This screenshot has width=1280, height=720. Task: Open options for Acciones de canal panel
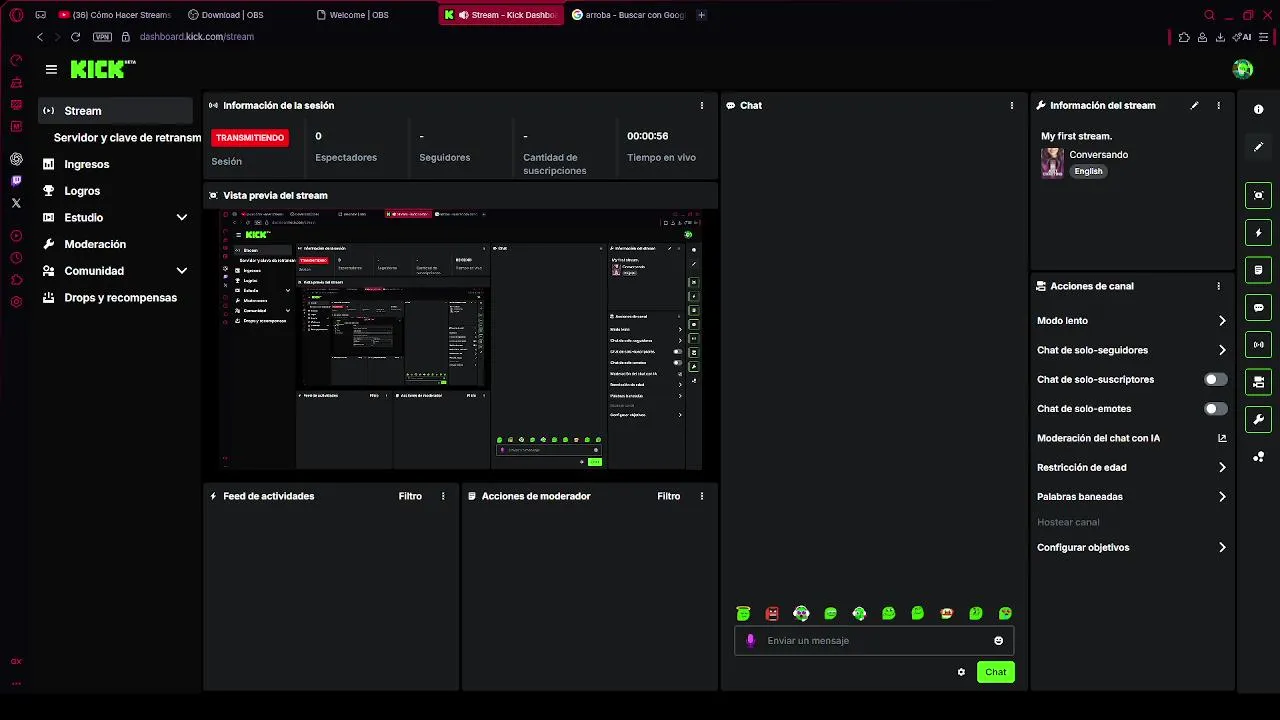(x=1218, y=286)
